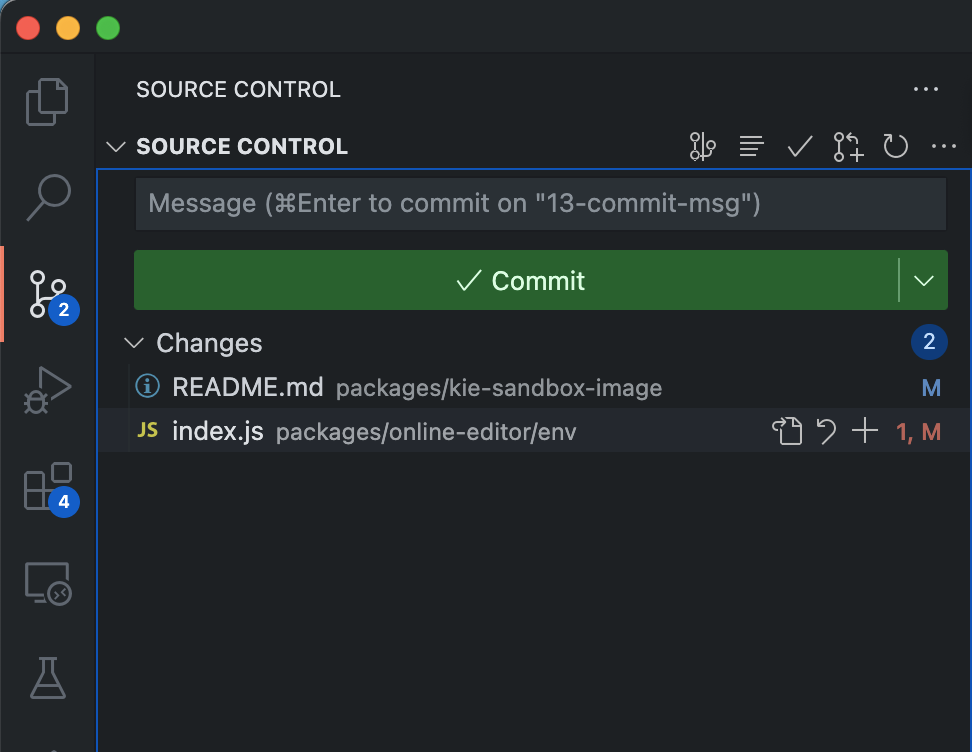Click the modified M indicator on README.md
Image resolution: width=972 pixels, height=752 pixels.
pyautogui.click(x=931, y=388)
